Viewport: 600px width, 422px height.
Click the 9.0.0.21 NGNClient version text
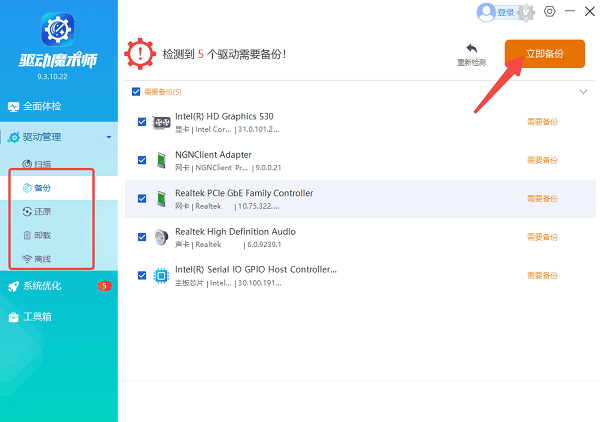[x=268, y=168]
